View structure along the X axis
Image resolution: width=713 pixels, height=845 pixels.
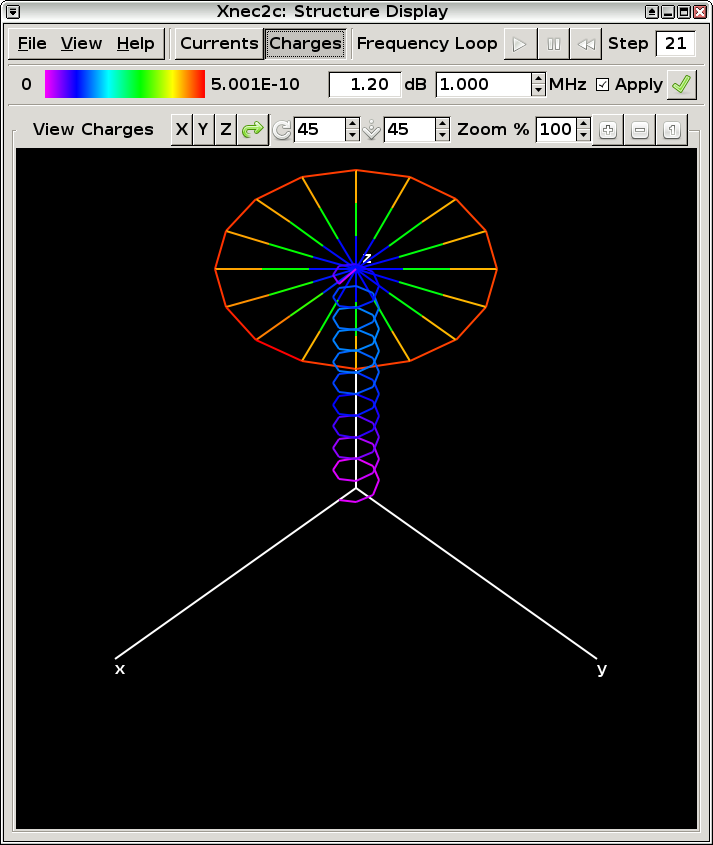(x=182, y=130)
